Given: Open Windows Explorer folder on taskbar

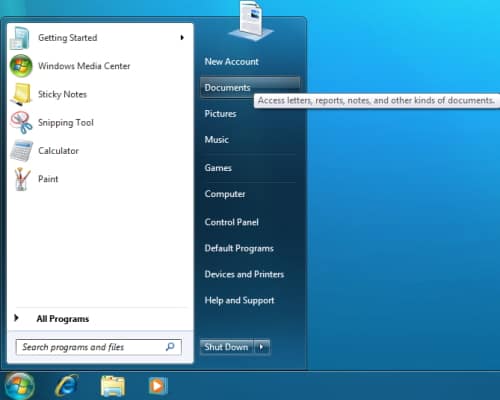Looking at the screenshot, I should pos(113,386).
